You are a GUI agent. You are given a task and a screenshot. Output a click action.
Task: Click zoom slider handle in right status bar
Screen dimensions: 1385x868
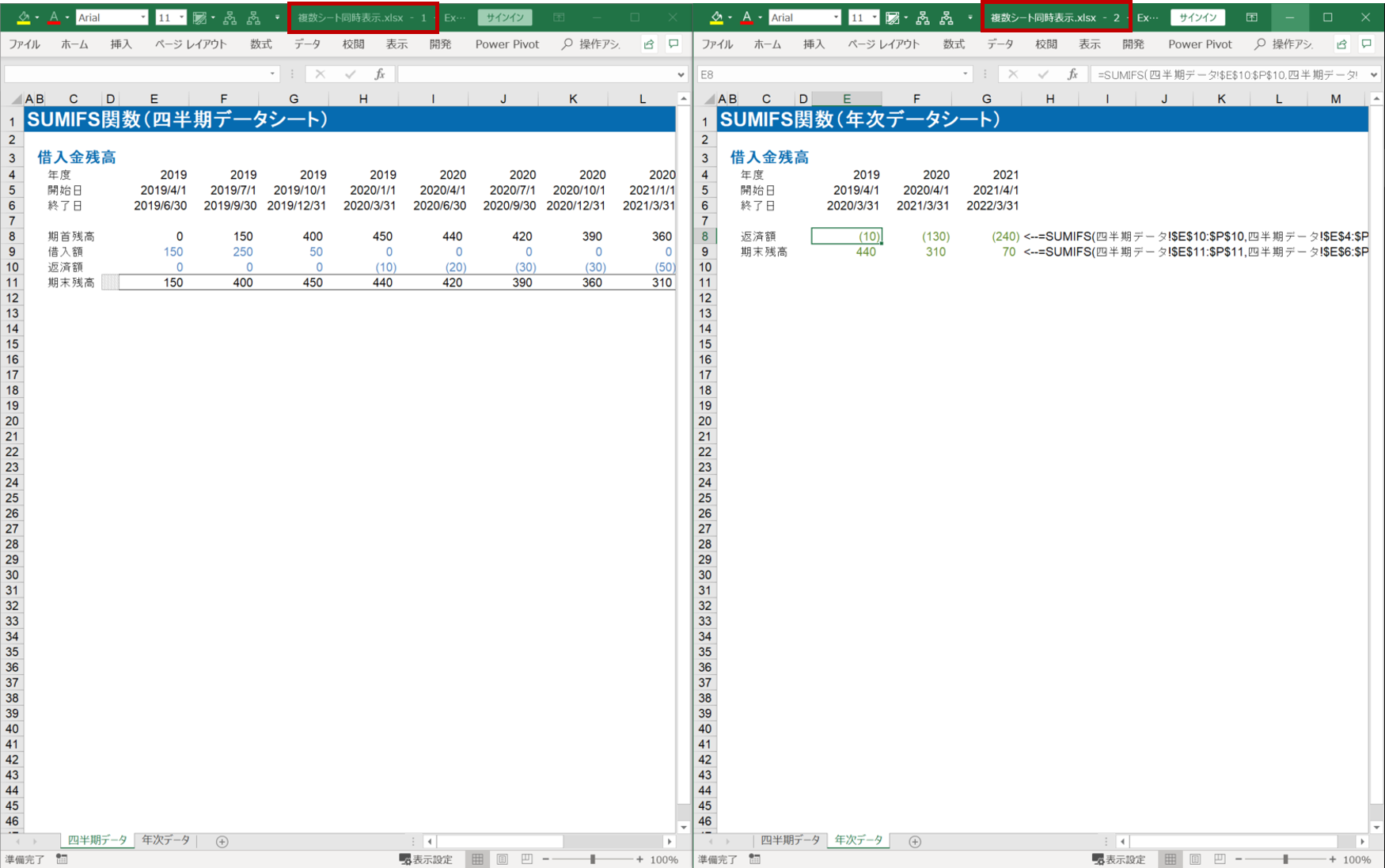point(1285,859)
